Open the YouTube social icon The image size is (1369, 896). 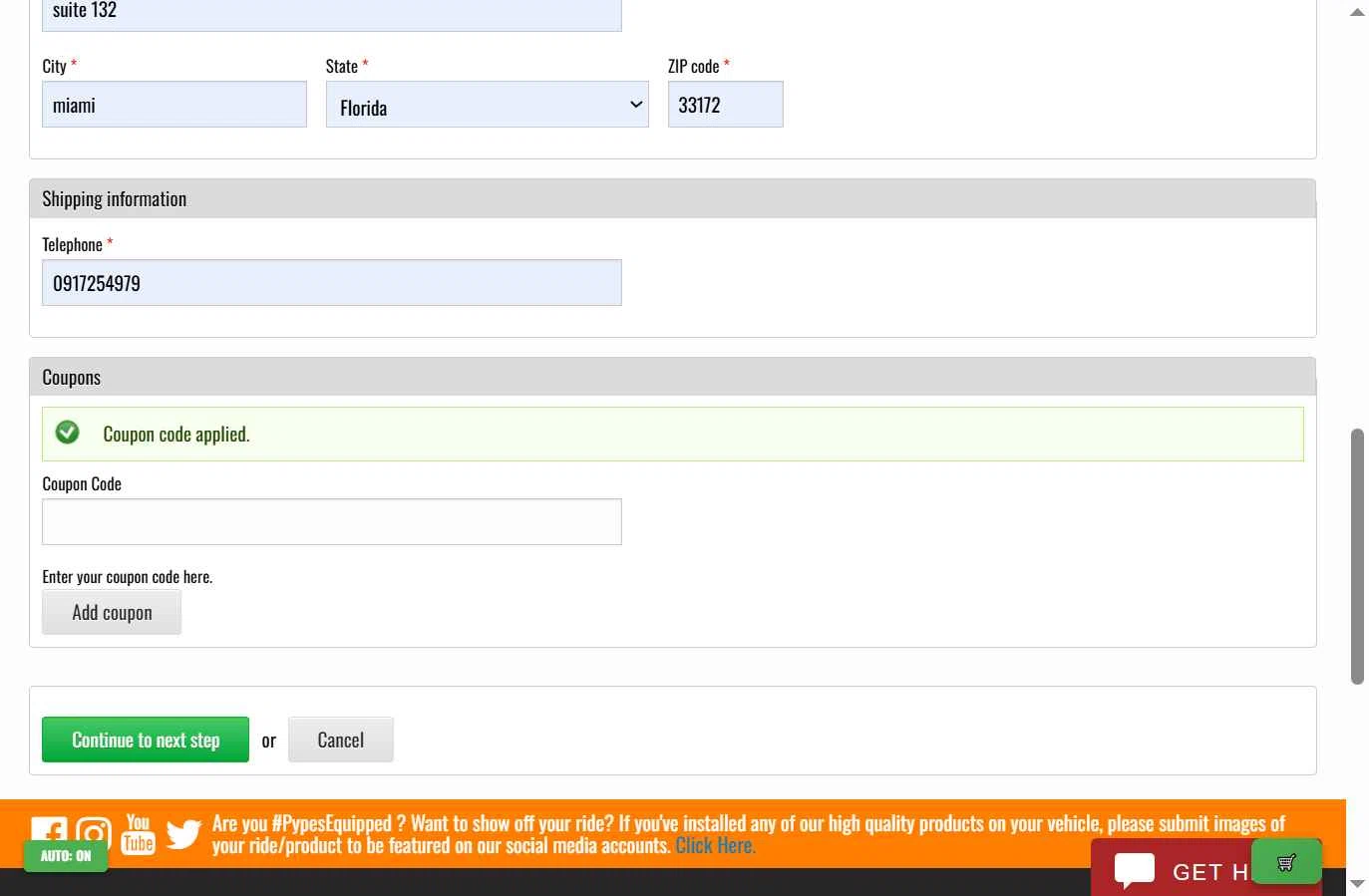(139, 834)
